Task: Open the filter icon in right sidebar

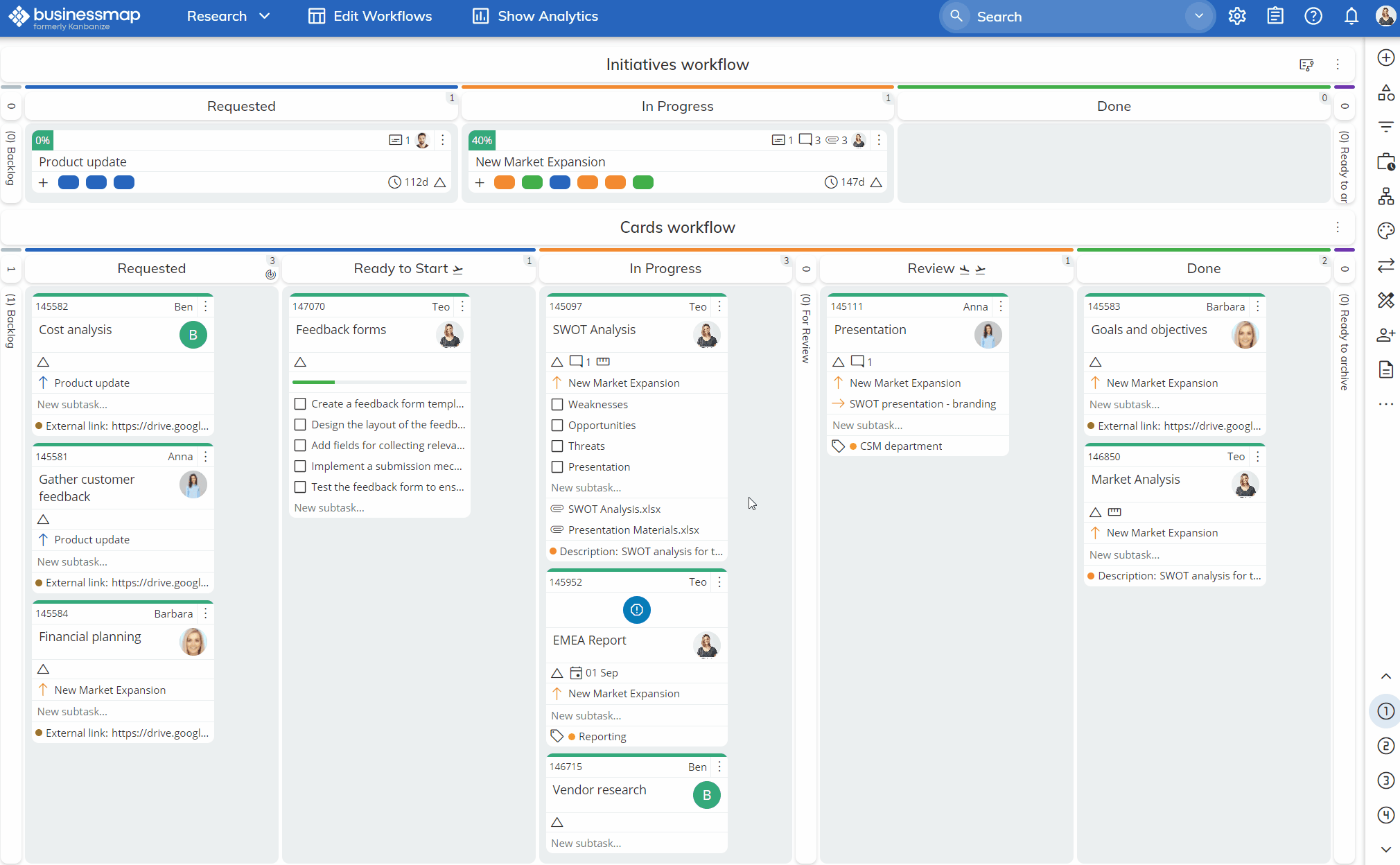Action: point(1385,127)
